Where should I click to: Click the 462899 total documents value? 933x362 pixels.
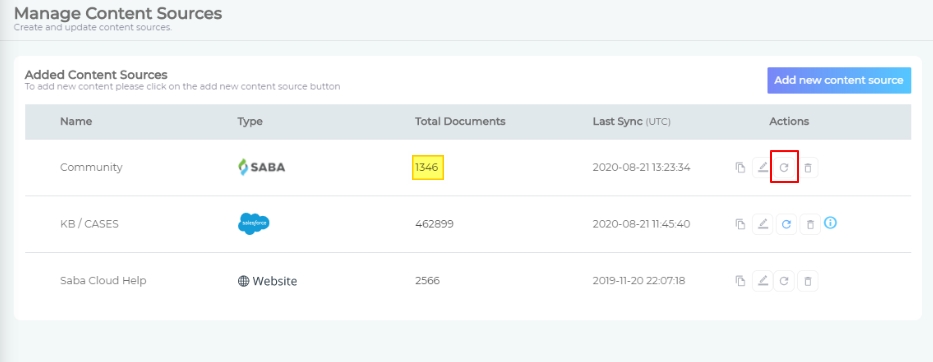click(434, 224)
